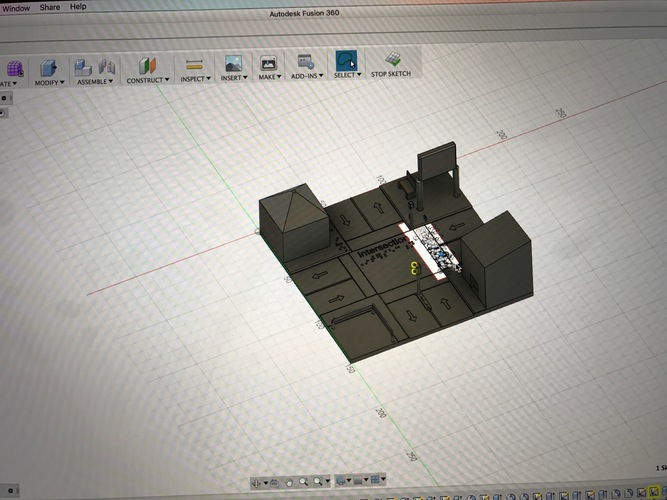Viewport: 667px width, 500px height.
Task: Open the Display Settings monitor icon
Action: point(340,480)
